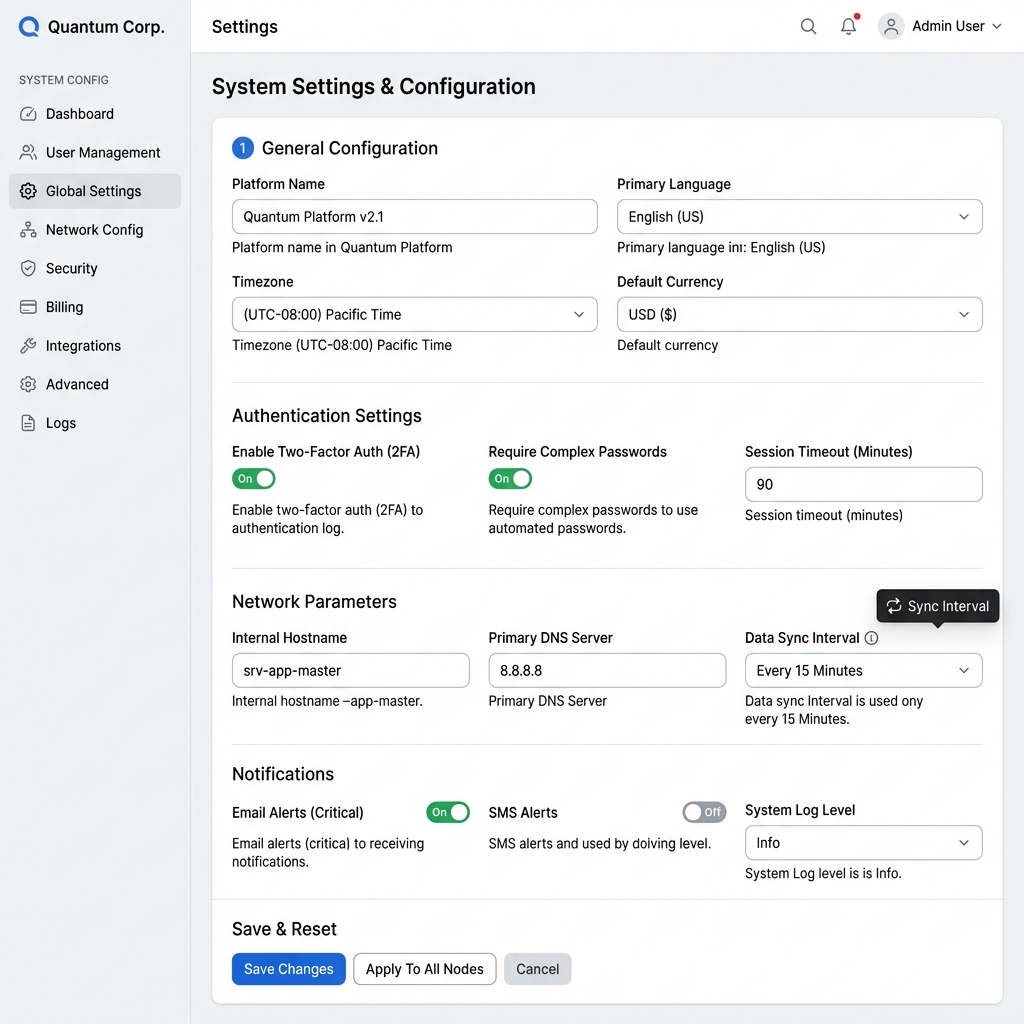Click the Security shield icon in sidebar
Viewport: 1024px width, 1024px height.
click(x=28, y=268)
